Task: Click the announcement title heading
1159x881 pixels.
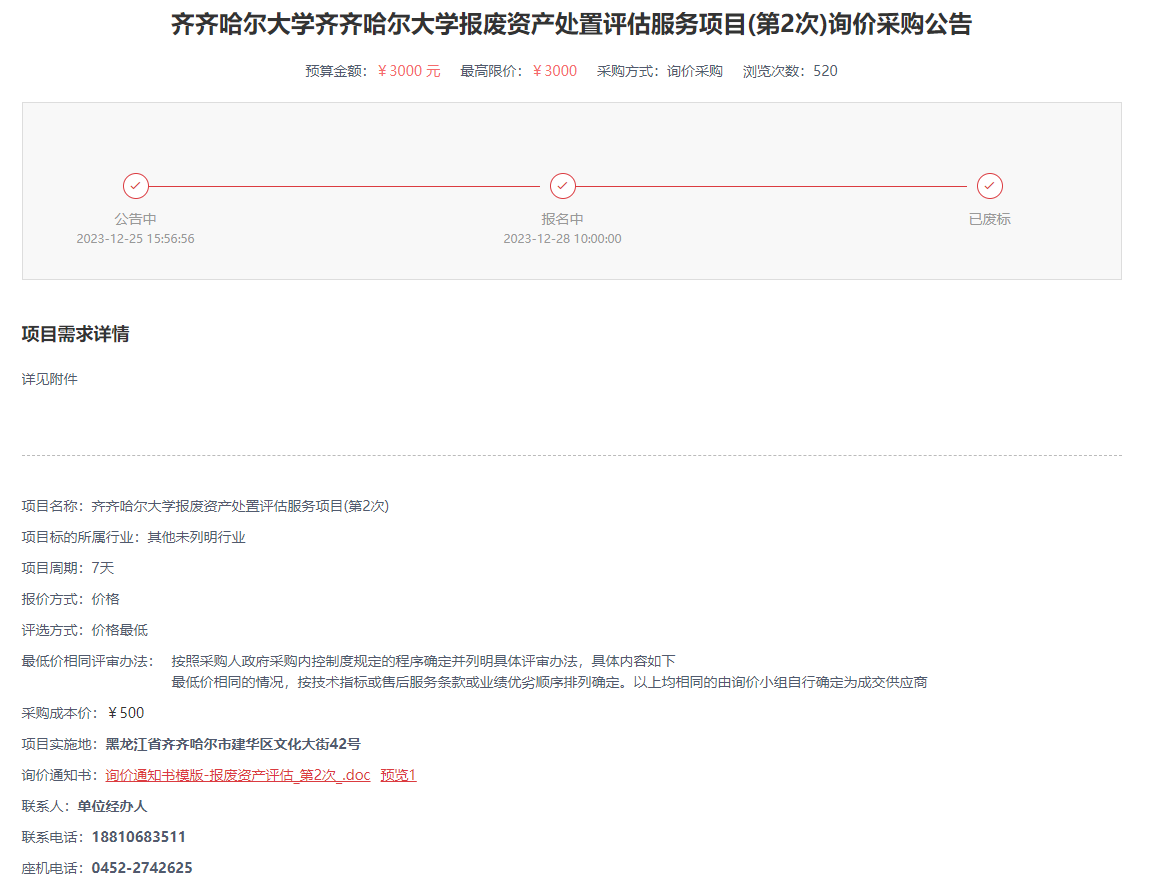Action: tap(571, 25)
